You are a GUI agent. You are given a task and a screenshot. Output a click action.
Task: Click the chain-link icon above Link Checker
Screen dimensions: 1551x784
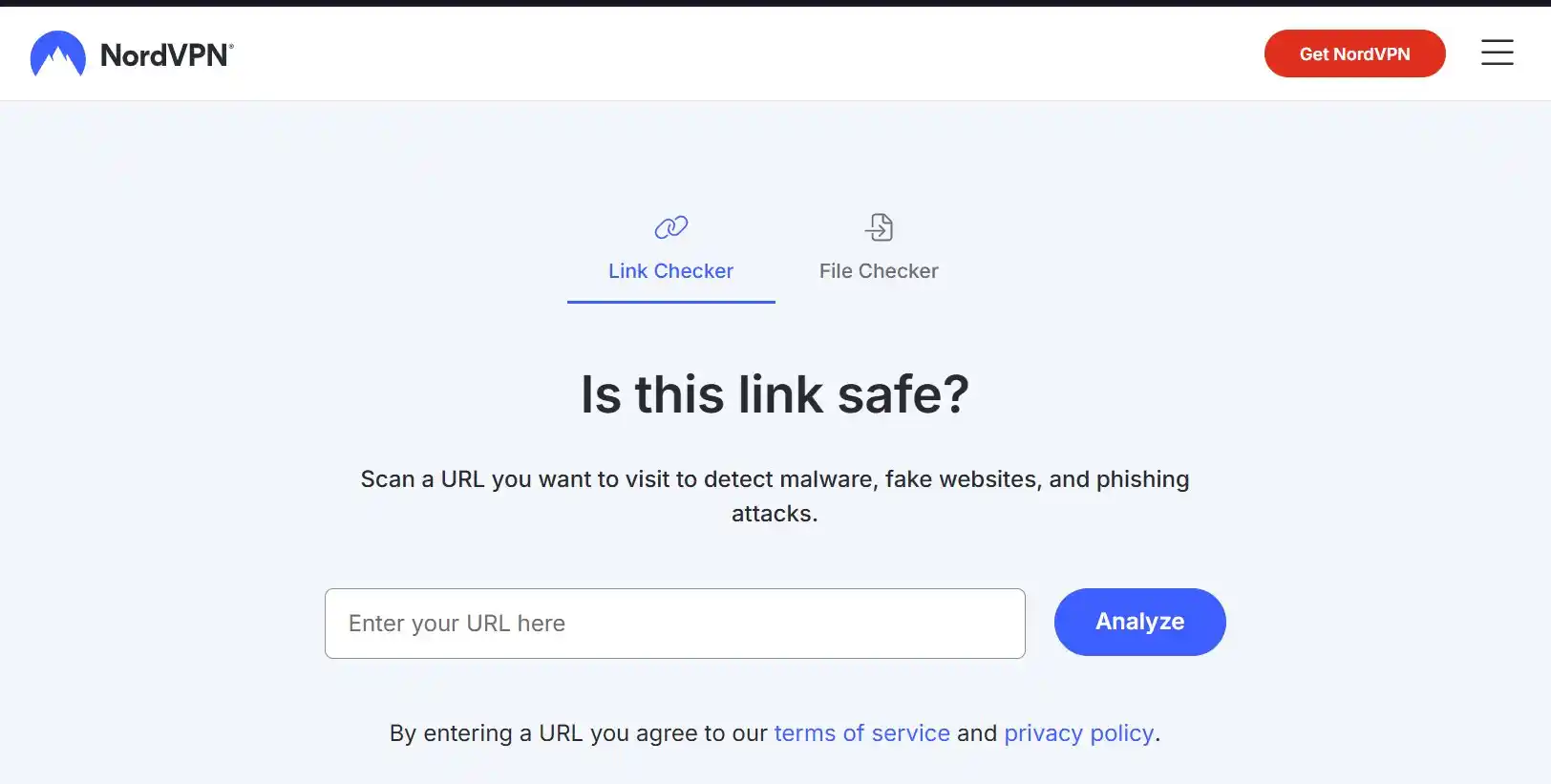(670, 227)
